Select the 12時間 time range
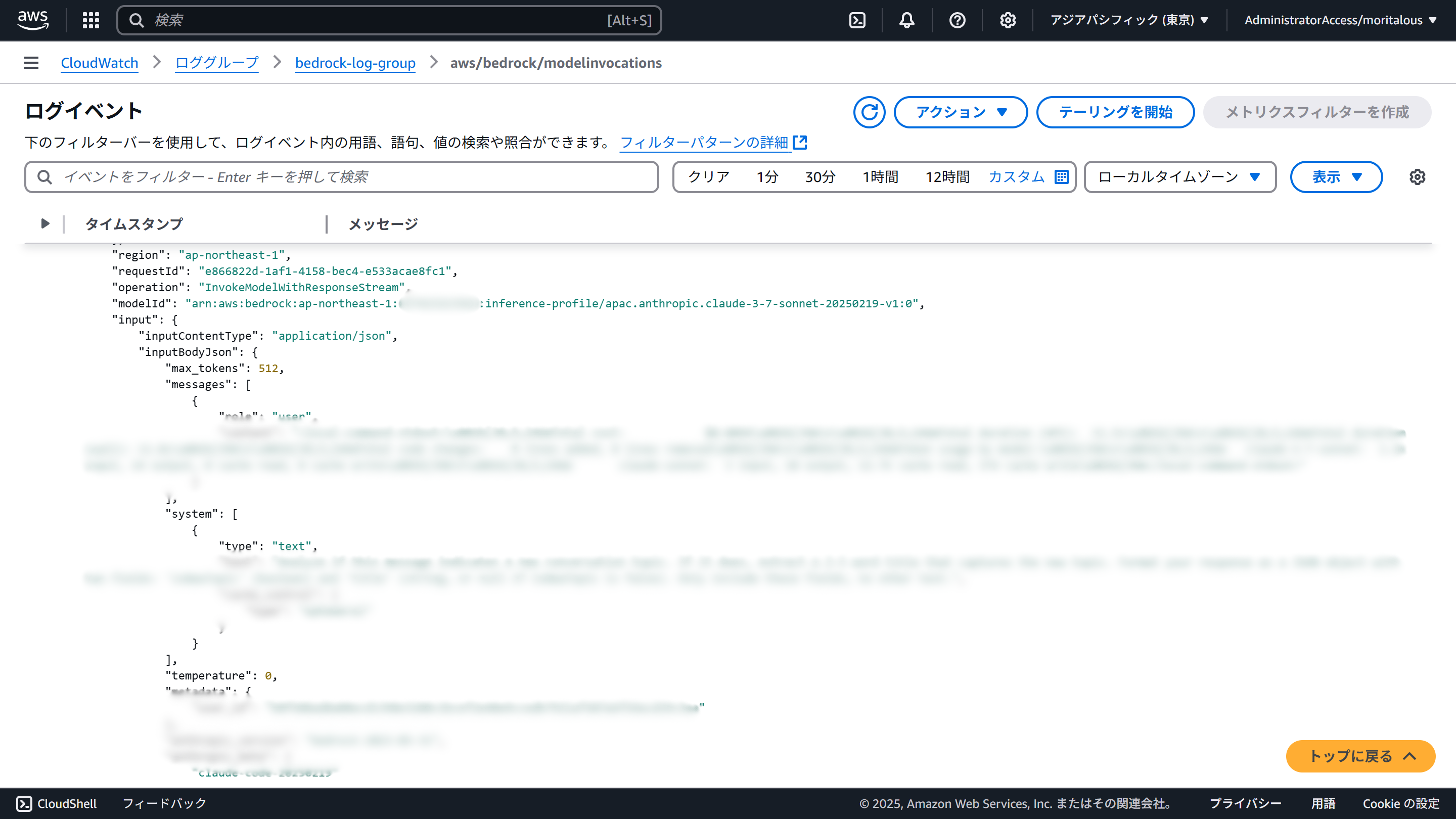Image resolution: width=1456 pixels, height=819 pixels. click(x=947, y=177)
